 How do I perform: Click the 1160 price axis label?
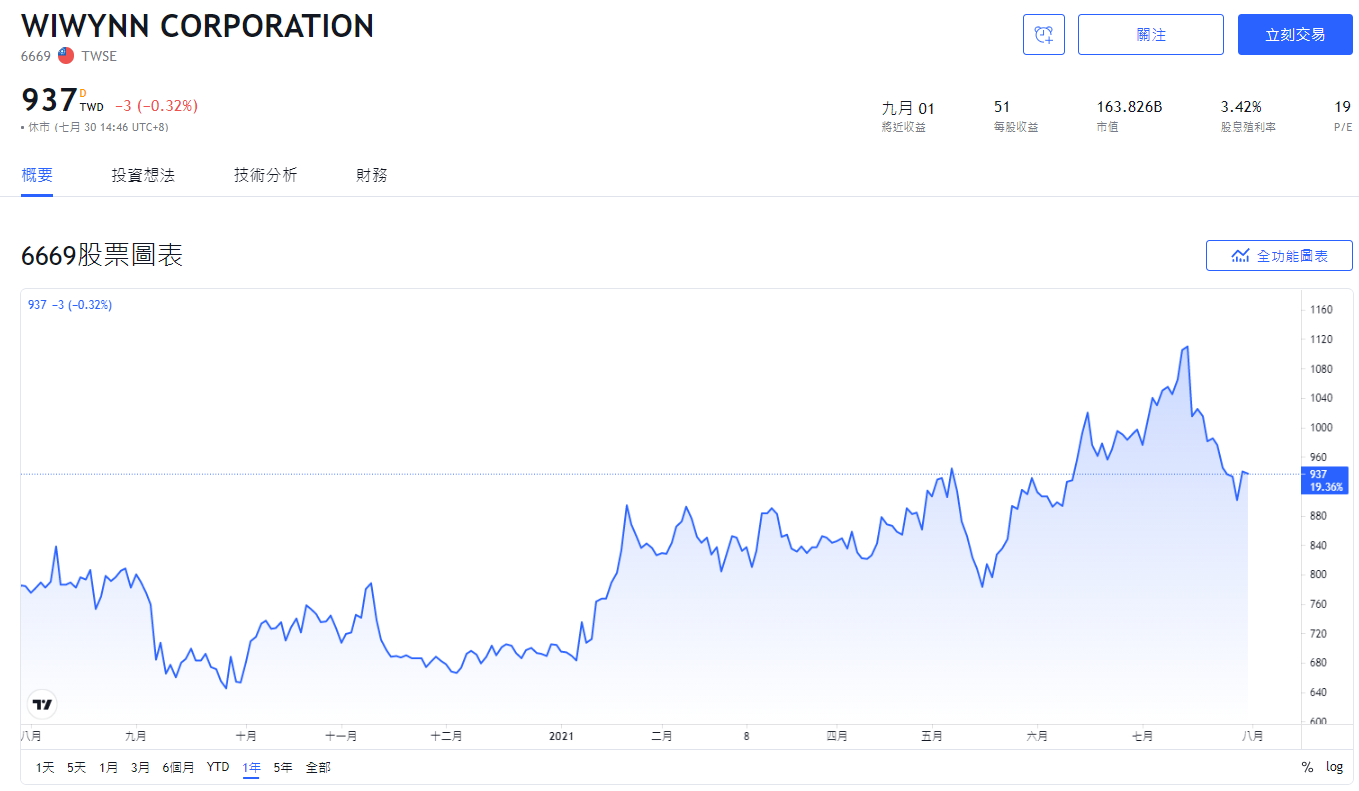point(1321,310)
